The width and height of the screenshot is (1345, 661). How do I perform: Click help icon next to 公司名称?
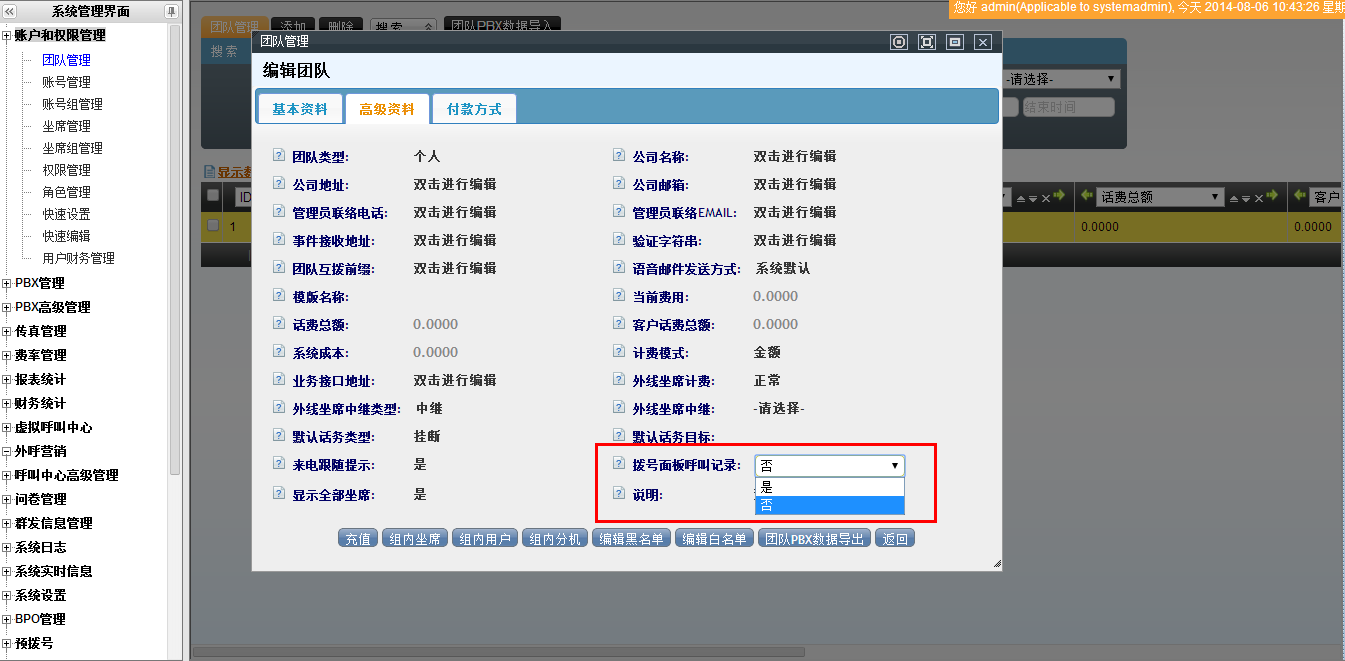click(618, 156)
